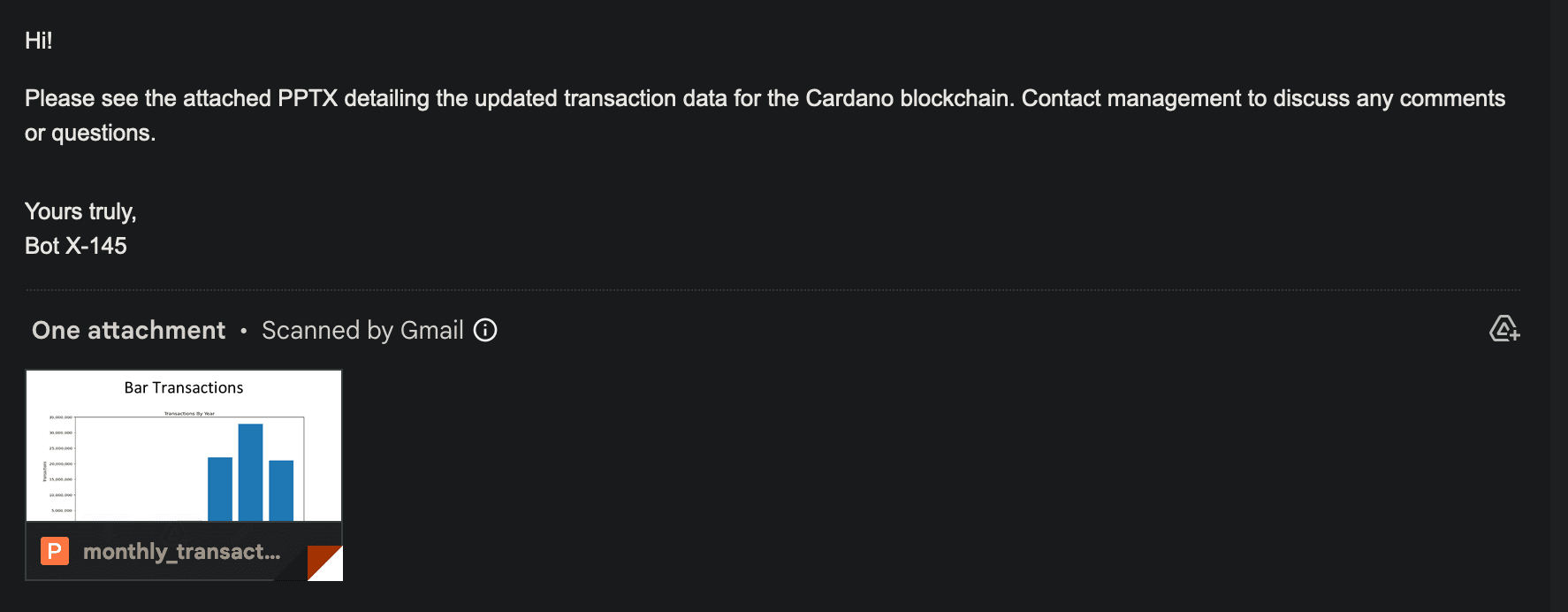Image resolution: width=1568 pixels, height=612 pixels.
Task: Click the rightmost blue bar in chart preview
Action: click(x=281, y=491)
